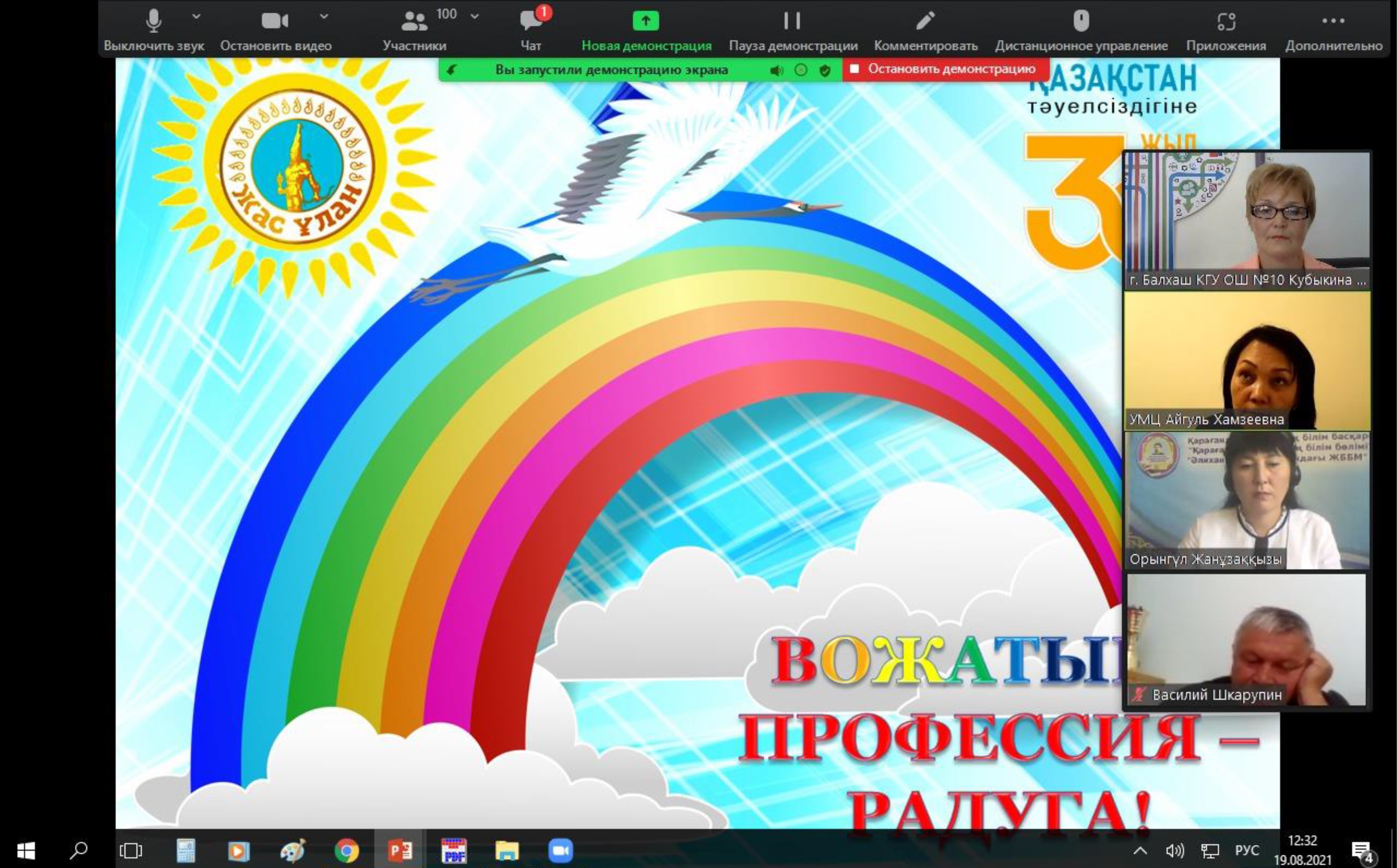Click Остановить демонстрацию red button
The width and height of the screenshot is (1397, 868).
pyautogui.click(x=945, y=69)
